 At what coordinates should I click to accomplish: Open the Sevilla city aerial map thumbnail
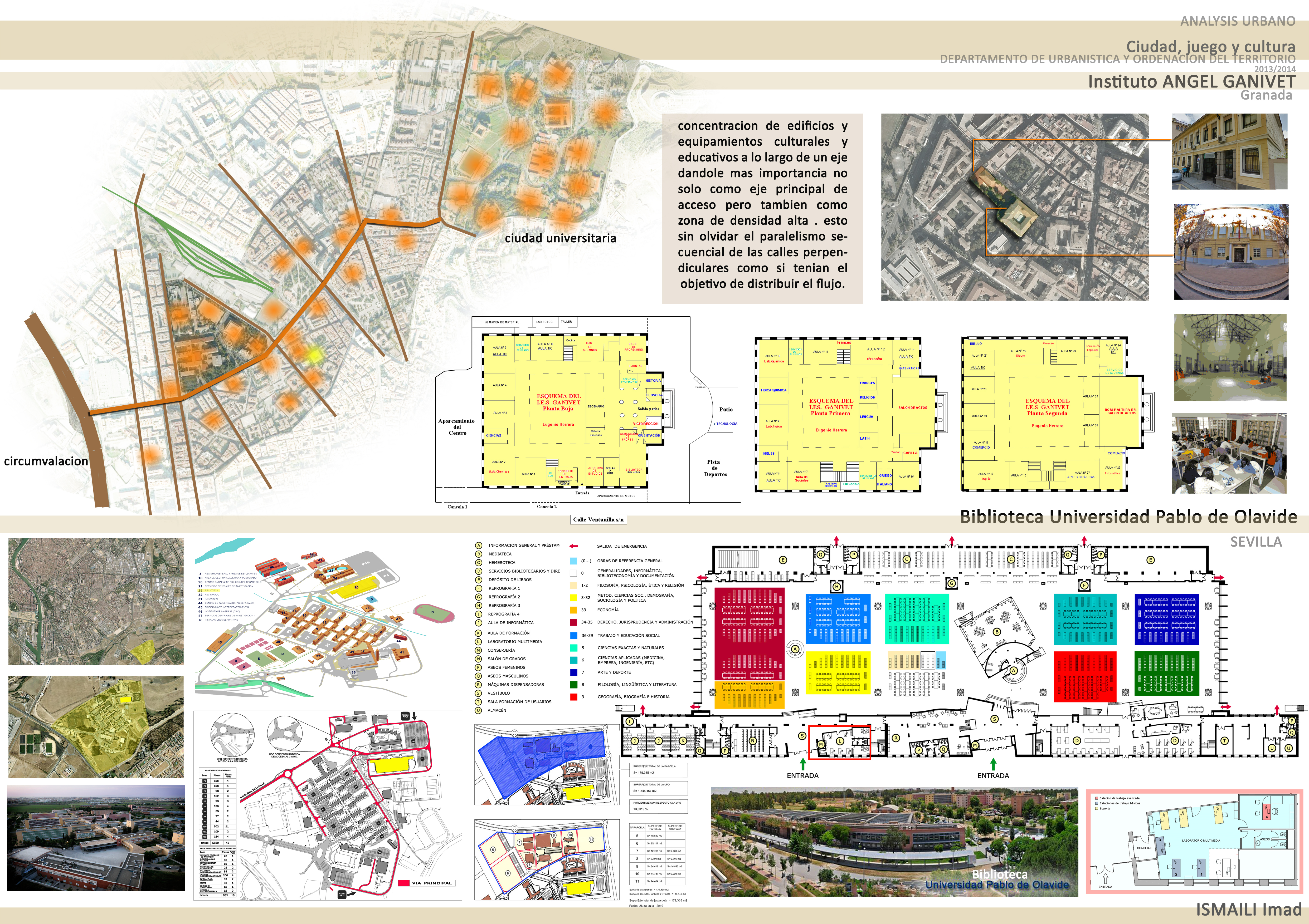pos(96,602)
